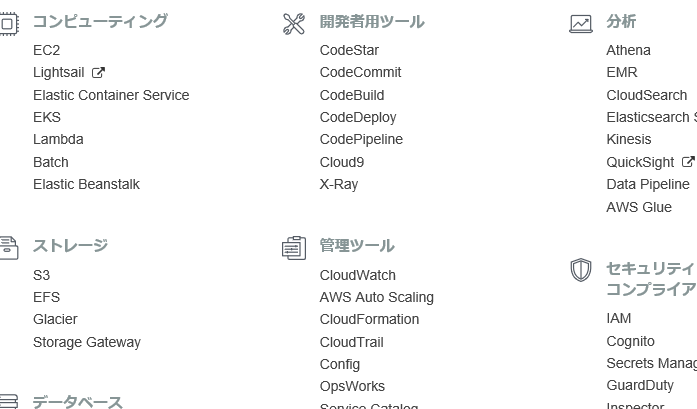Screen dimensions: 697x409
Task: Open Storage Gateway
Action: [x=87, y=342]
